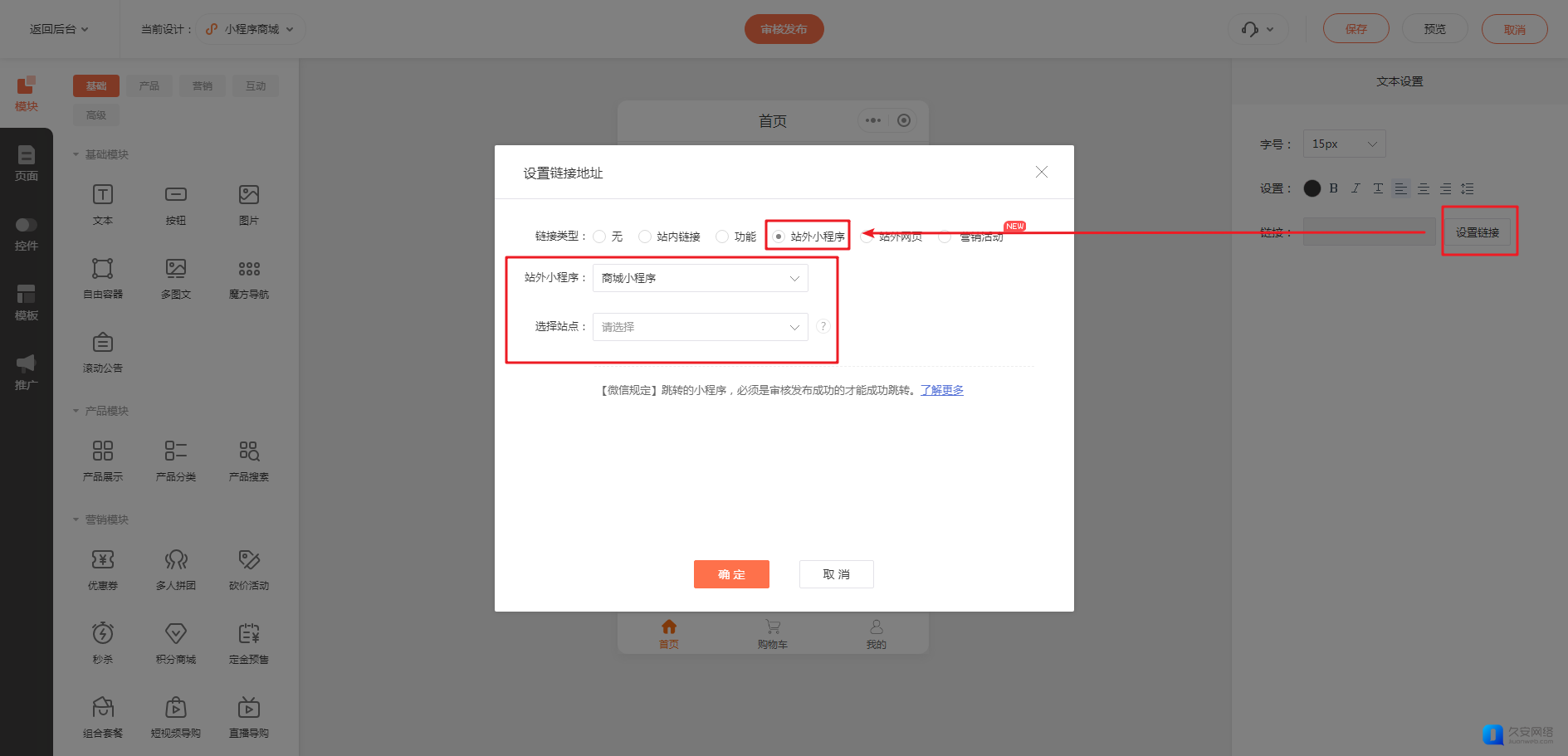The height and width of the screenshot is (756, 1568).
Task: Select the 文本 text module icon
Action: (x=103, y=196)
